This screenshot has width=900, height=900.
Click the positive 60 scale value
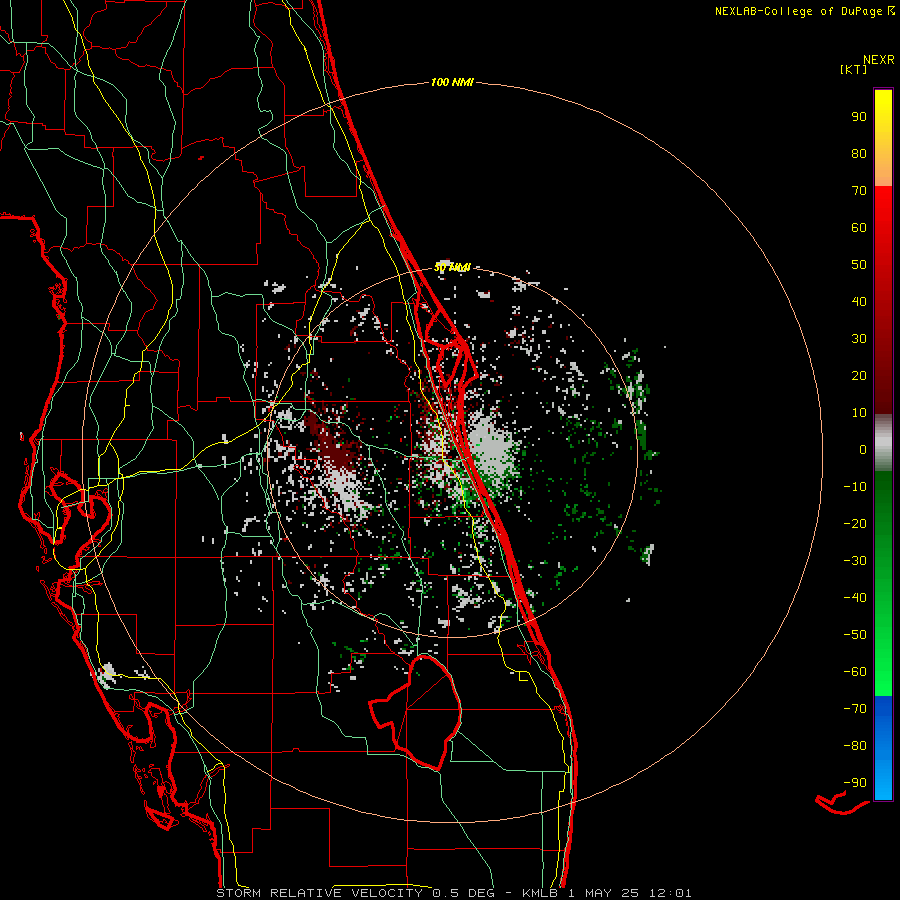859,227
